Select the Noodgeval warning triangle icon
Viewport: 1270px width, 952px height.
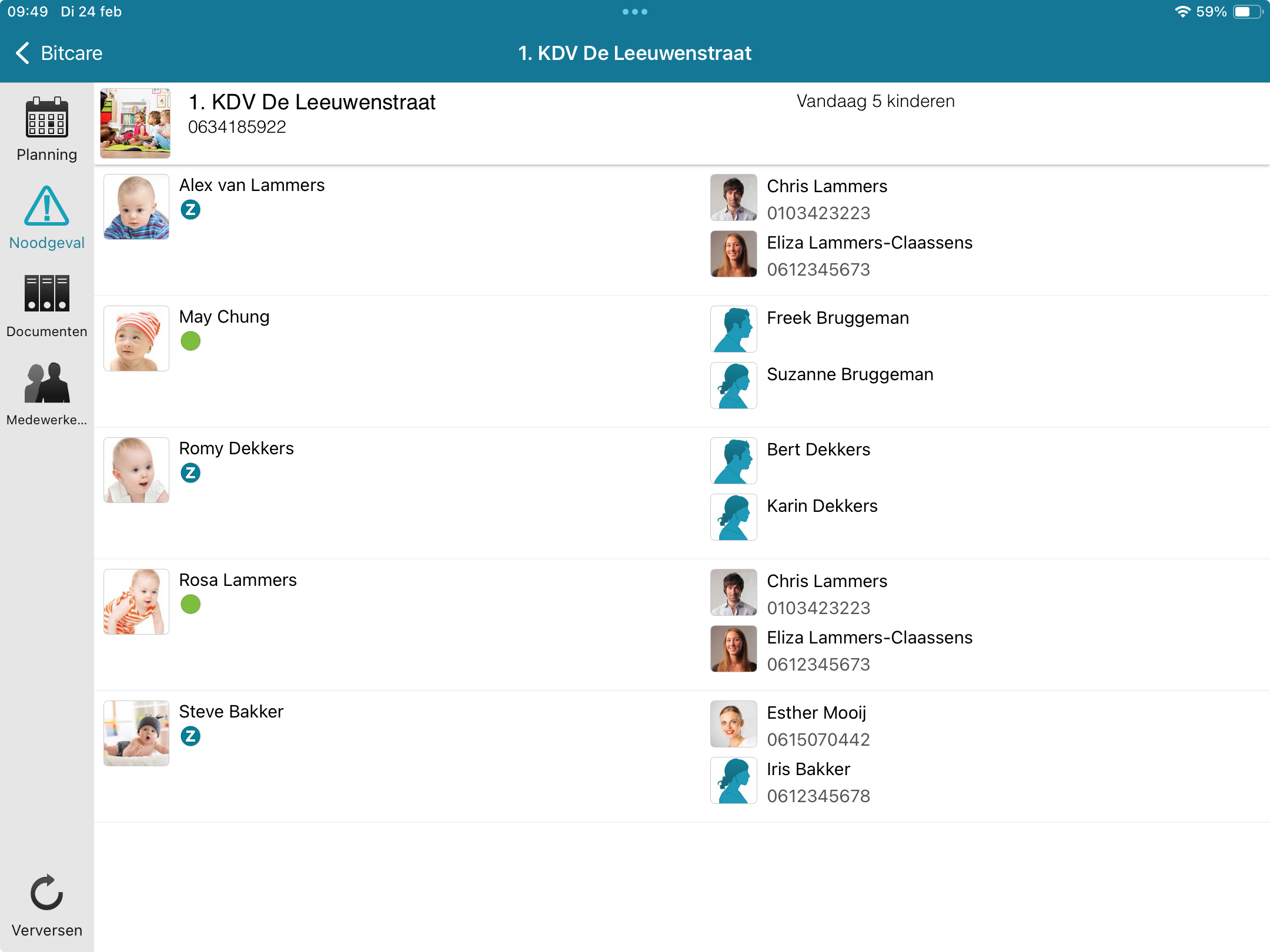pyautogui.click(x=46, y=206)
